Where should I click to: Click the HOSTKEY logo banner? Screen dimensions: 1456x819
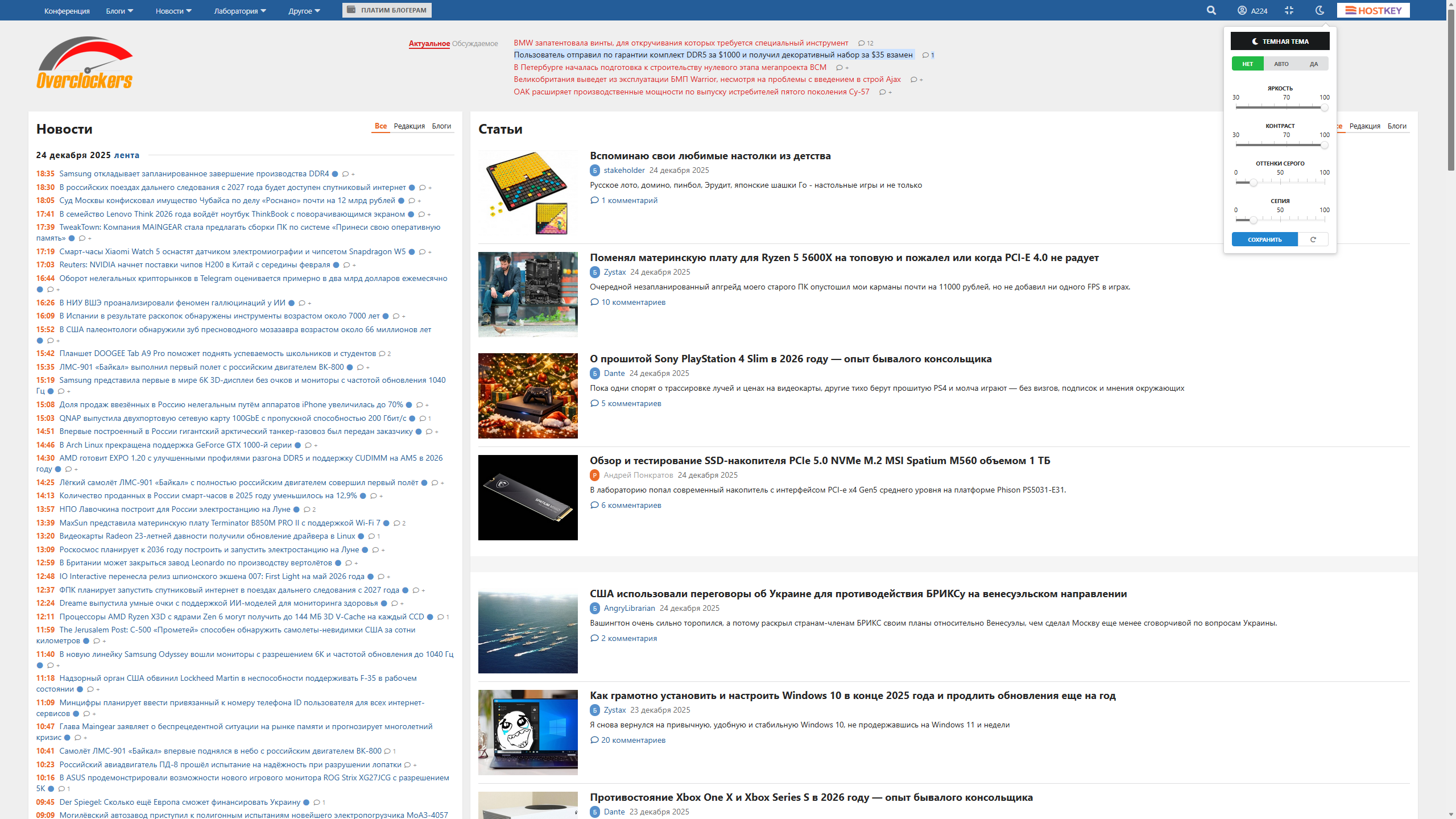coord(1373,10)
